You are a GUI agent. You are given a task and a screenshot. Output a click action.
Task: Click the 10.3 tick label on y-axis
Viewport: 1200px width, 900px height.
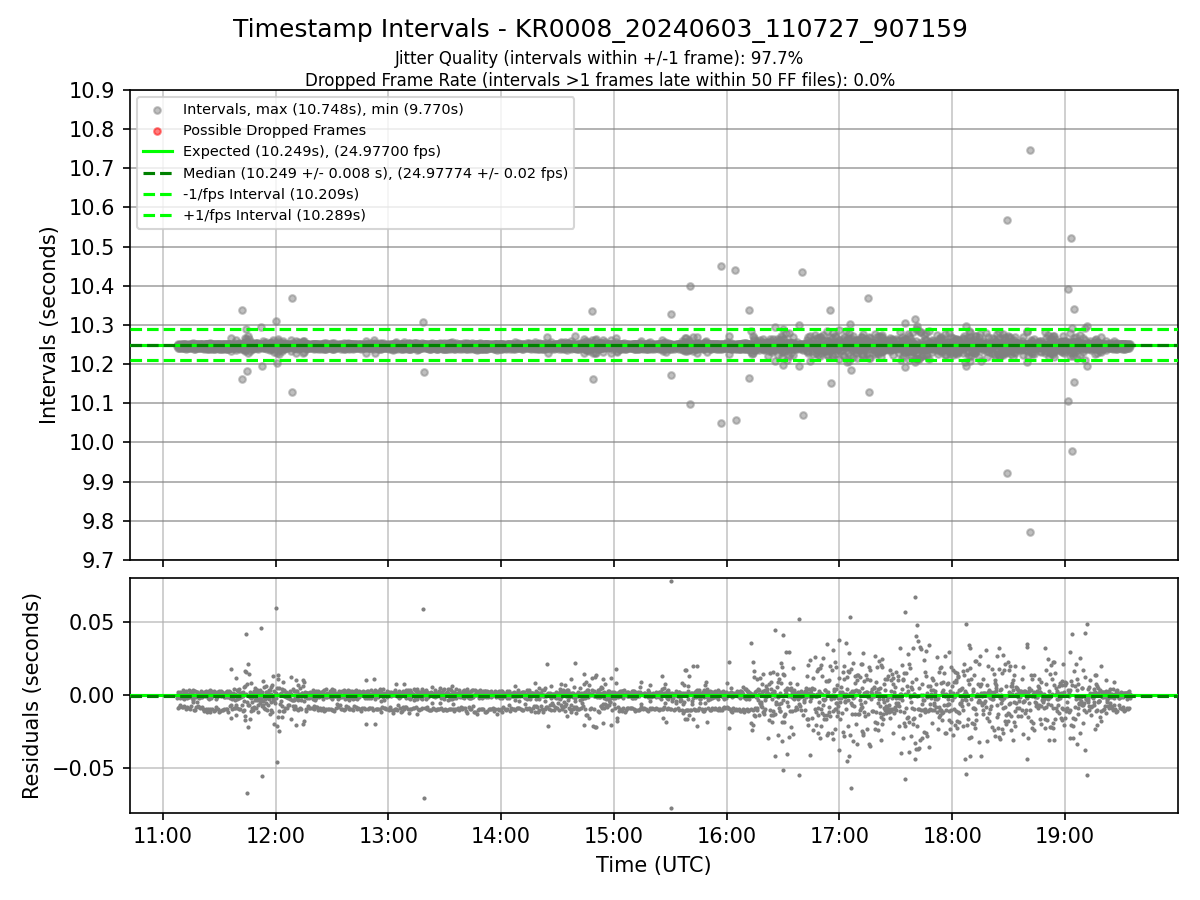coord(93,325)
